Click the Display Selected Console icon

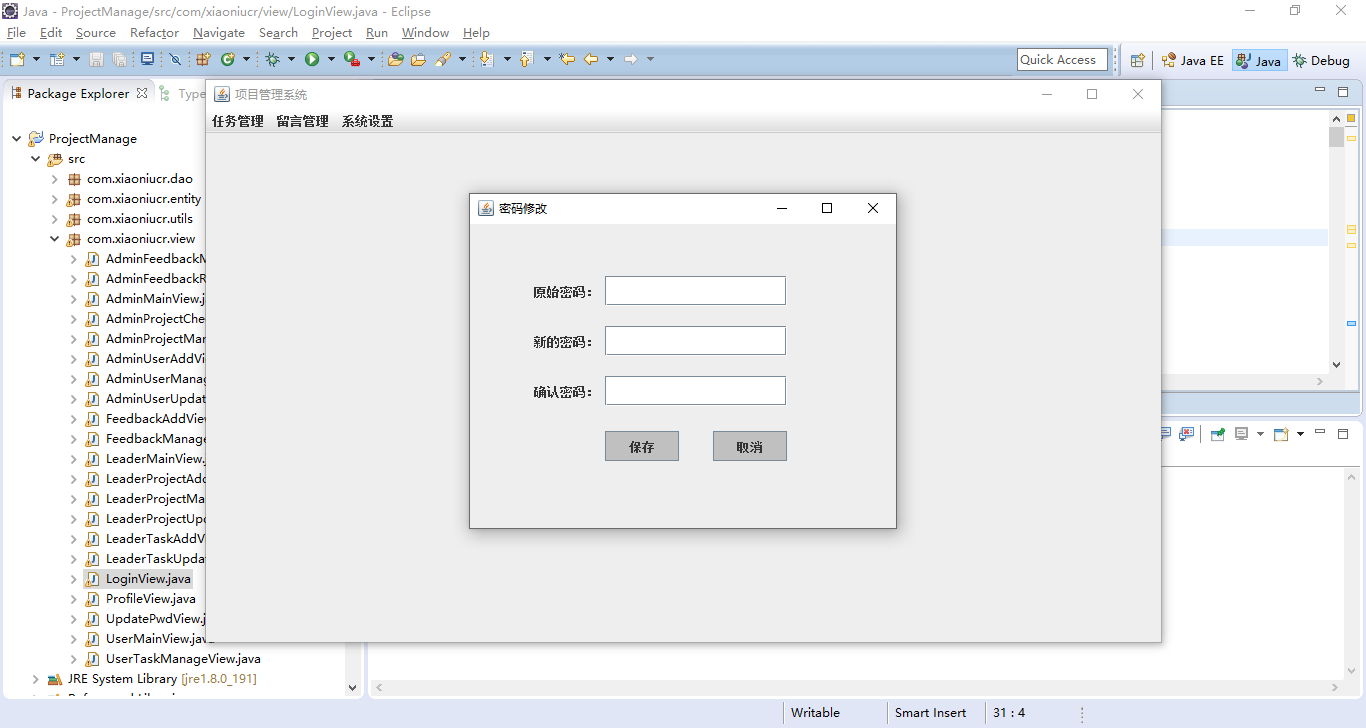tap(1241, 434)
